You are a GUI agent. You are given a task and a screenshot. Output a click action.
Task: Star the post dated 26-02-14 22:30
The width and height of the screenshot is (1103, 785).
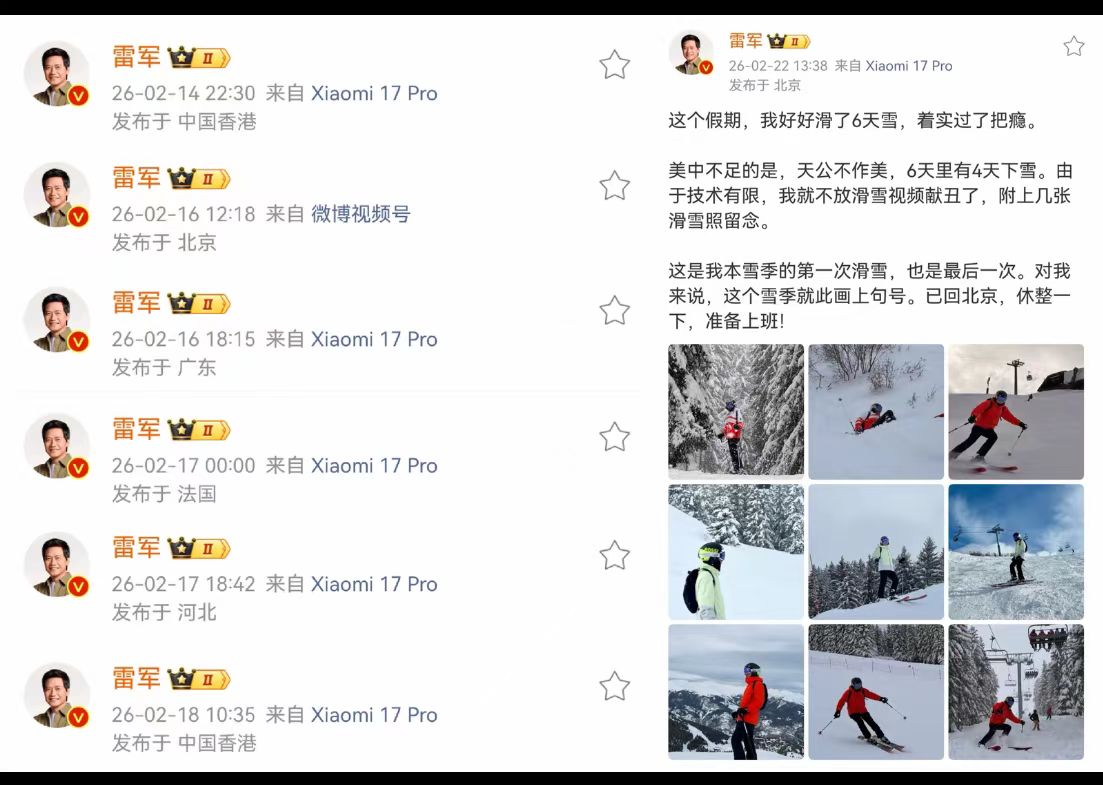point(614,65)
